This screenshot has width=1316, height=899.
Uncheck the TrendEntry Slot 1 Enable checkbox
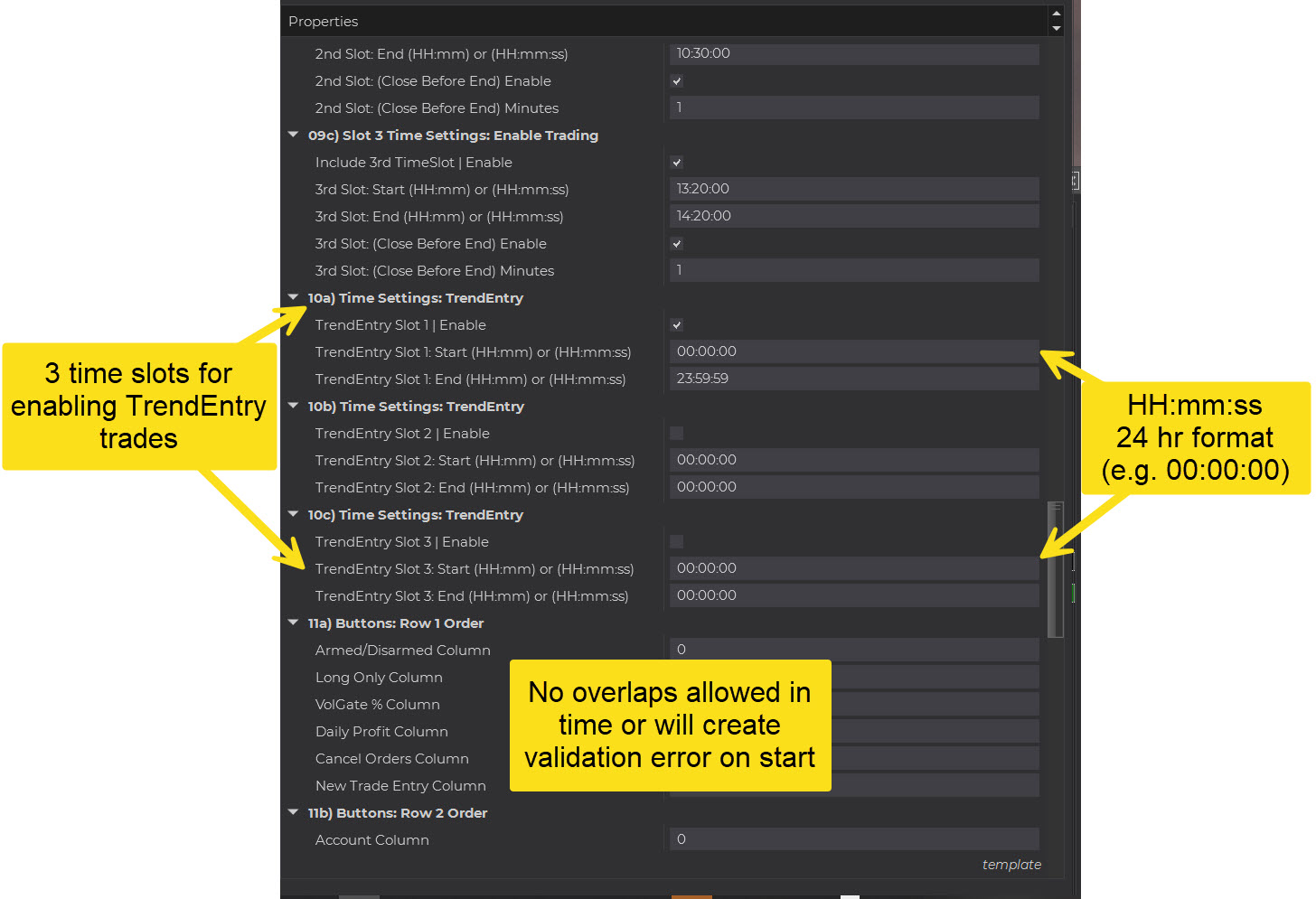click(x=677, y=325)
